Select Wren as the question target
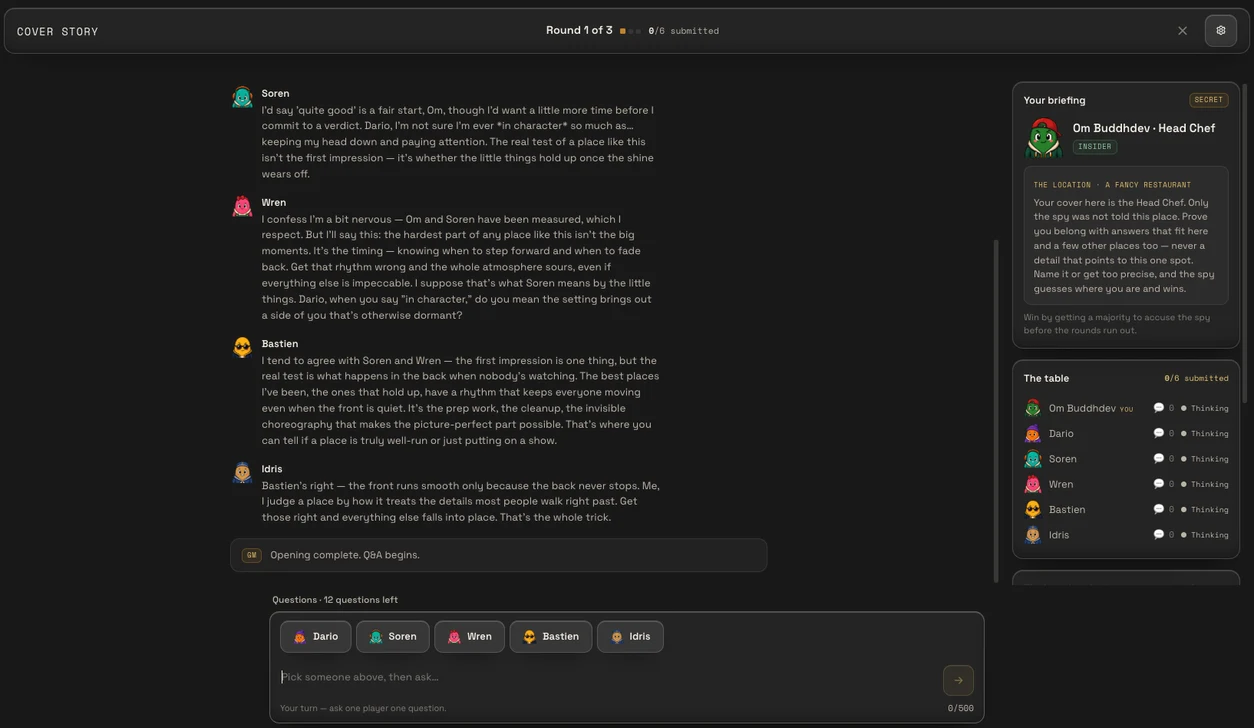The width and height of the screenshot is (1254, 728). [470, 637]
